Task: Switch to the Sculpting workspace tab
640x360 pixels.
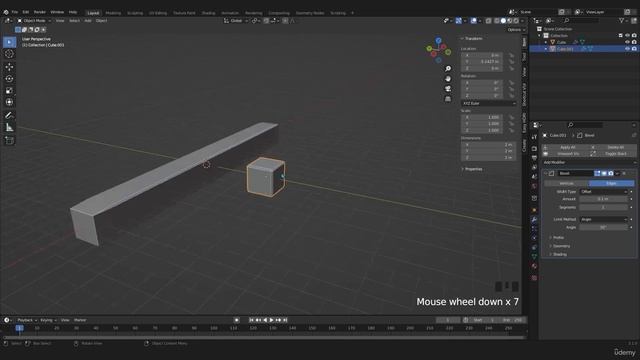Action: [135, 13]
